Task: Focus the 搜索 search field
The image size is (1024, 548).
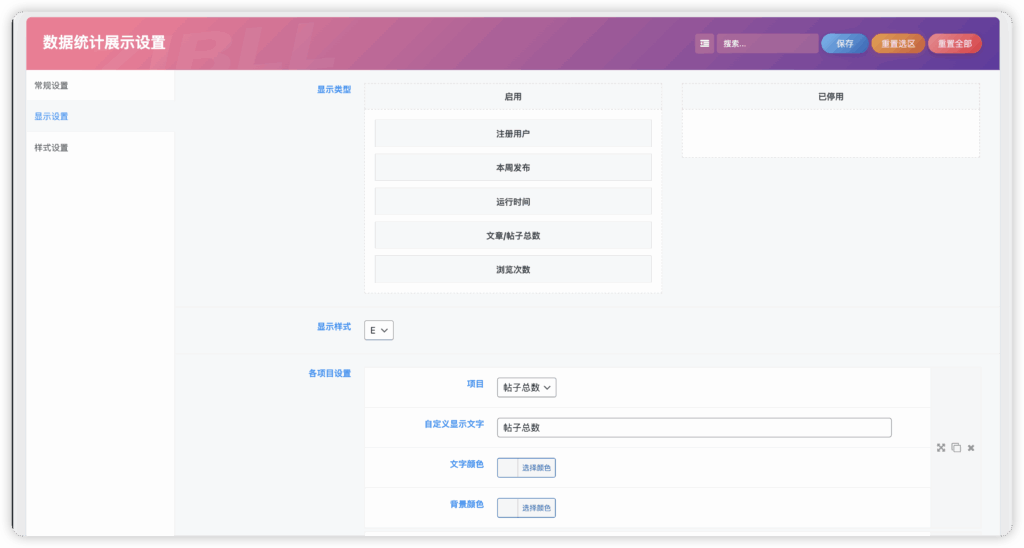Action: [x=767, y=44]
